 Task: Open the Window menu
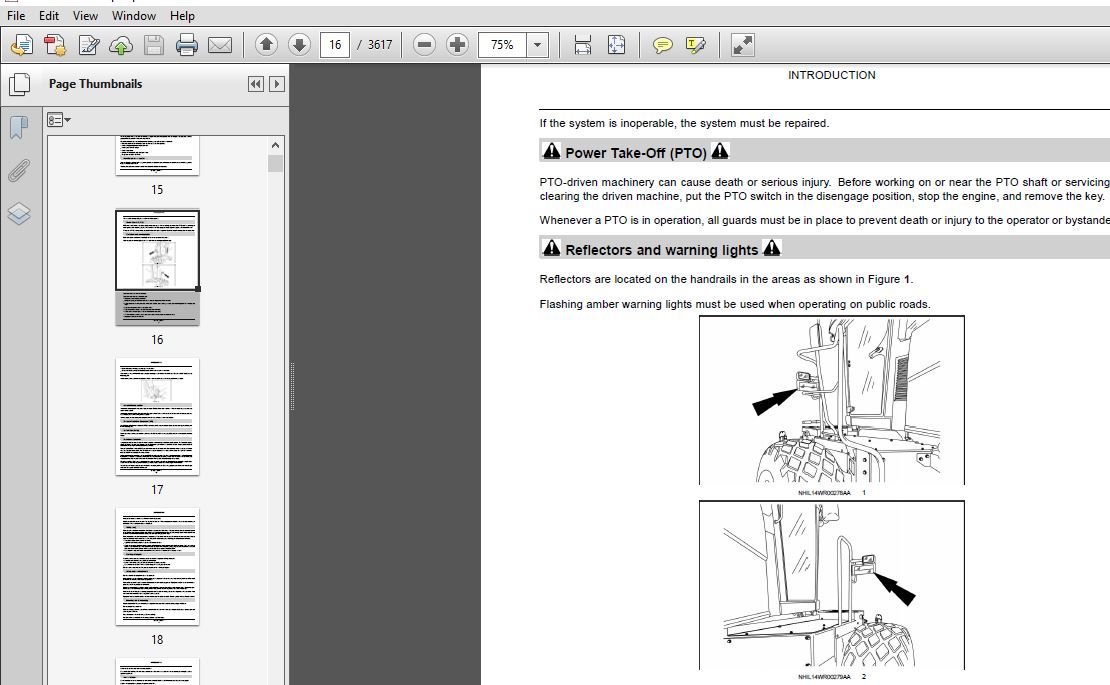pos(133,16)
